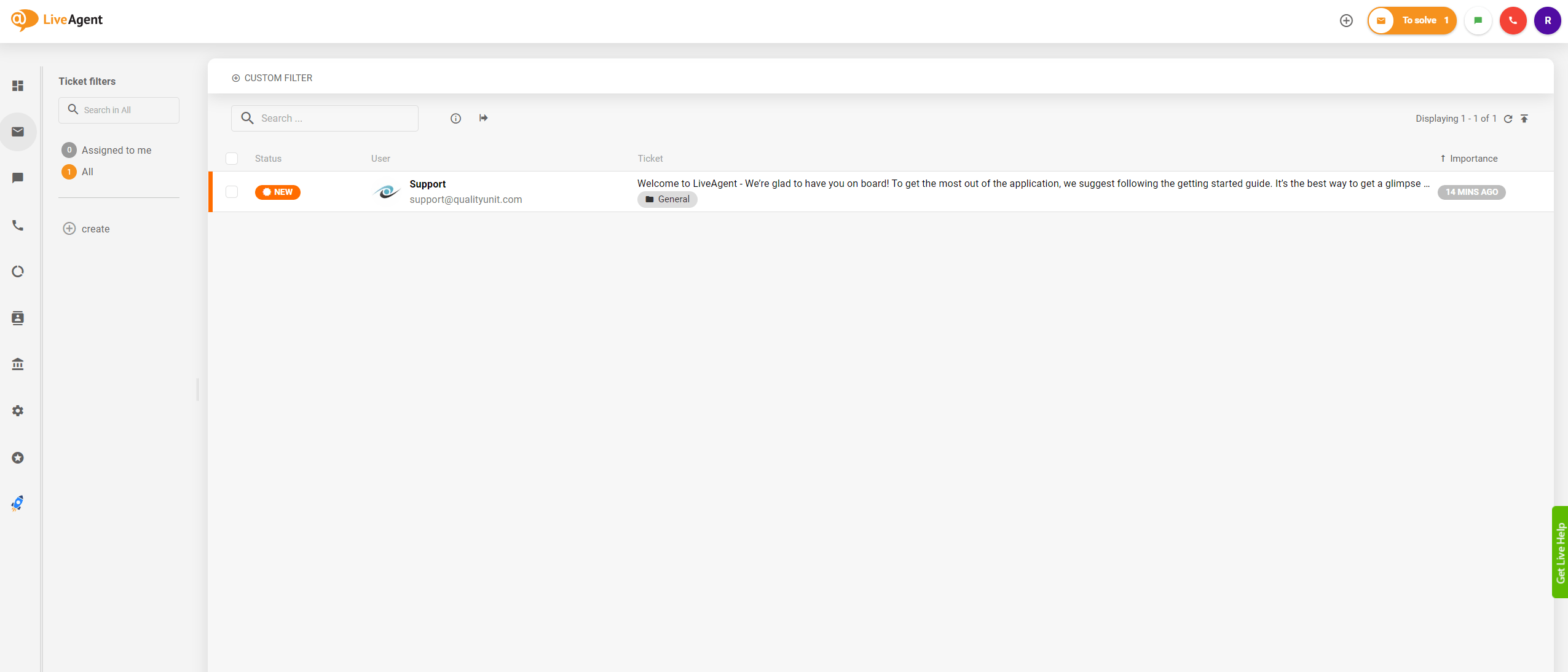The image size is (1568, 672).
Task: Open the Dashboard grid icon in sidebar
Action: click(18, 85)
